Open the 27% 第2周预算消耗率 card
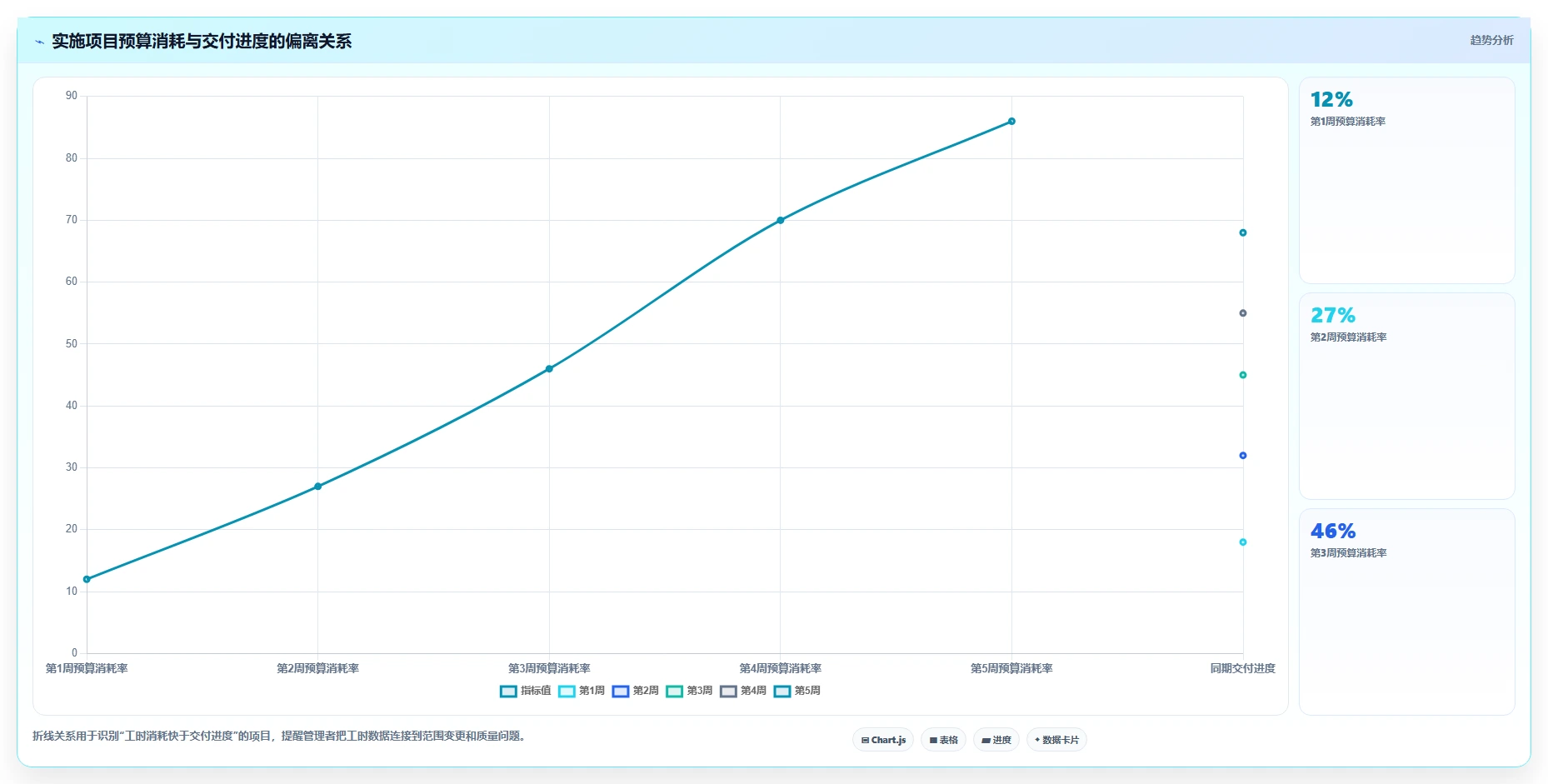1548x784 pixels. [1406, 397]
